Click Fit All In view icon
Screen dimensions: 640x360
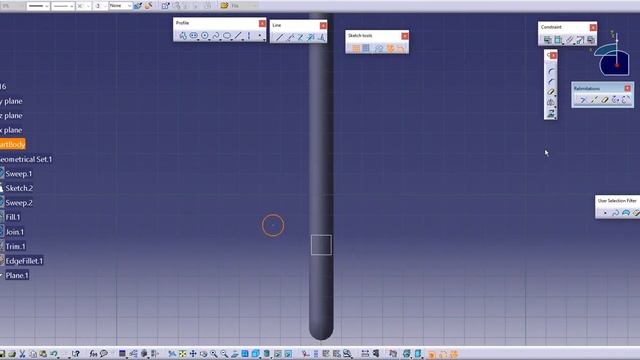[x=182, y=354]
